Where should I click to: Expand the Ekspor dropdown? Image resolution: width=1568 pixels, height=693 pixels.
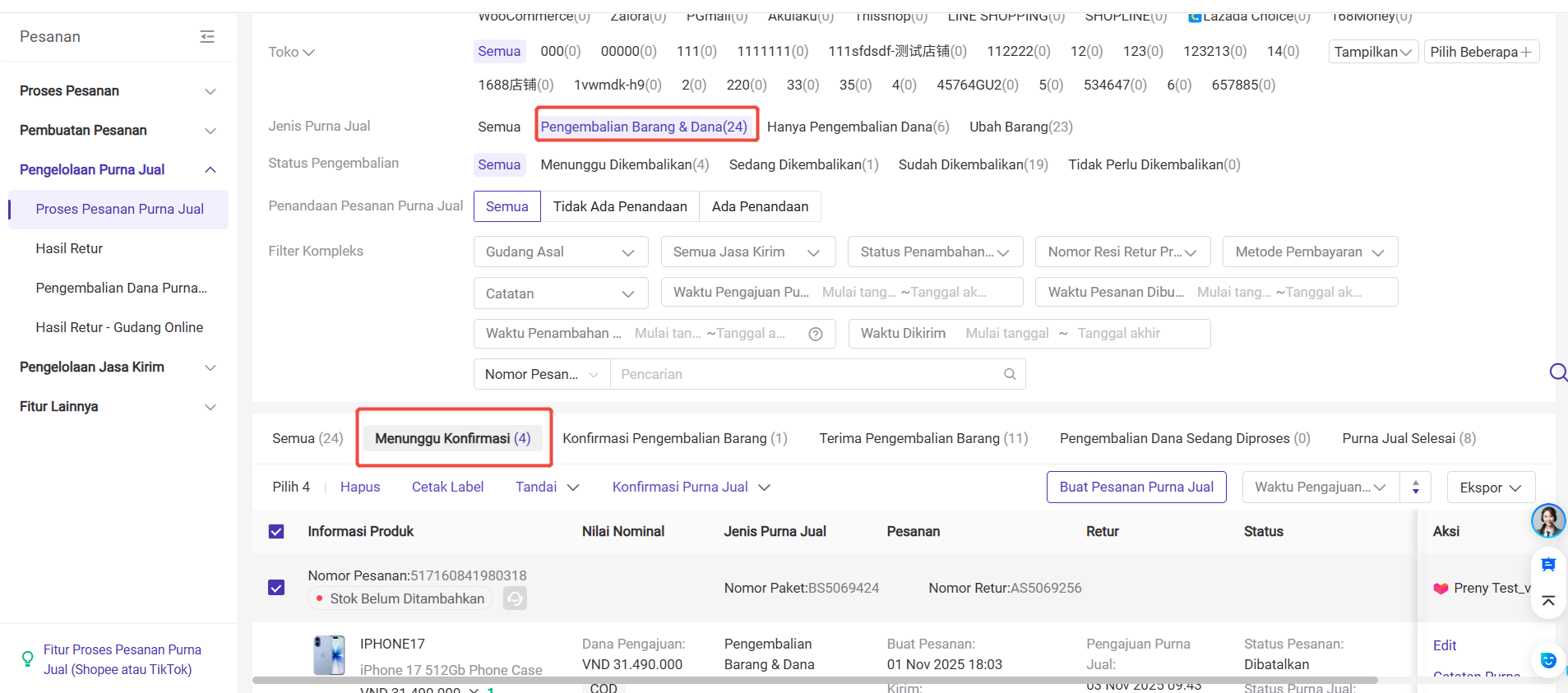tap(1491, 487)
